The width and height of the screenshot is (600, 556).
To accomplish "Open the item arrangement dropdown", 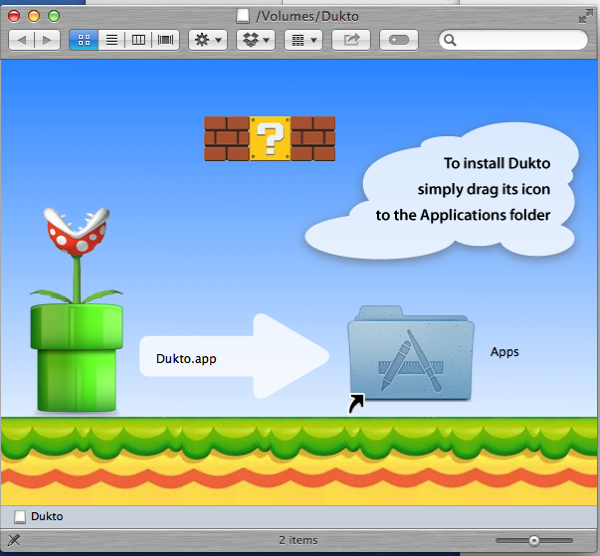I will (x=303, y=40).
